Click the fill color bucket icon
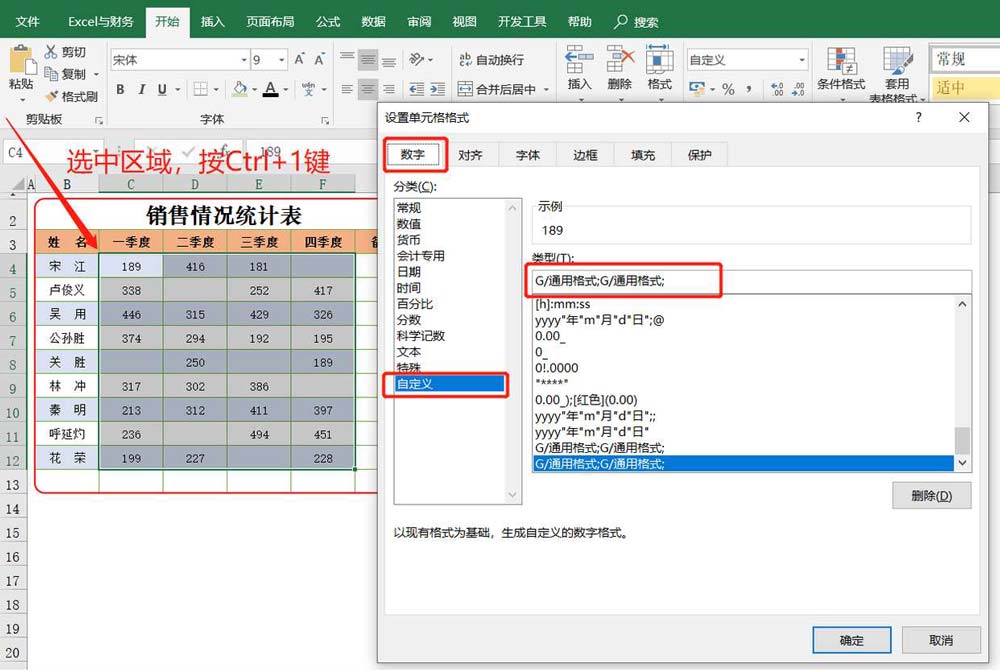This screenshot has width=1000, height=670. (x=240, y=89)
